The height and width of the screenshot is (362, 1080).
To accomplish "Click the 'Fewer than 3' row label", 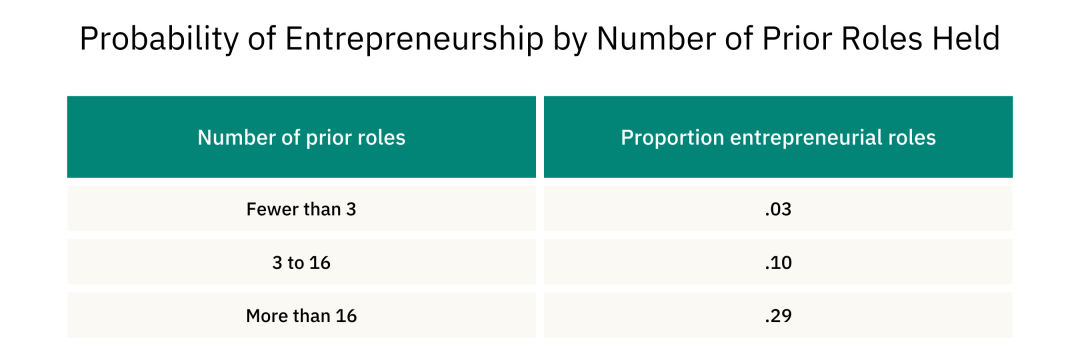I will 301,209.
